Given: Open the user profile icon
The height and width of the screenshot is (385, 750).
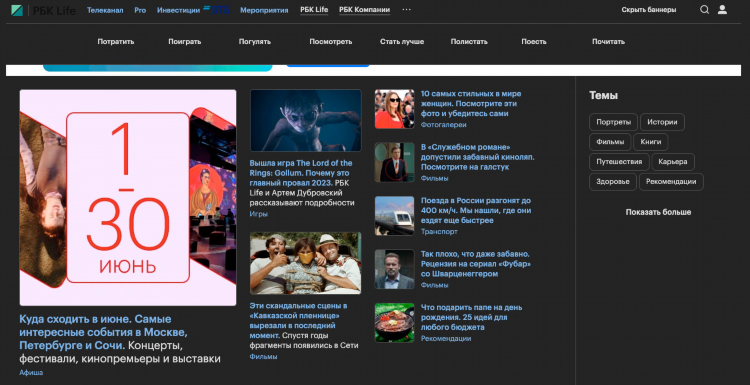Looking at the screenshot, I should (x=722, y=10).
